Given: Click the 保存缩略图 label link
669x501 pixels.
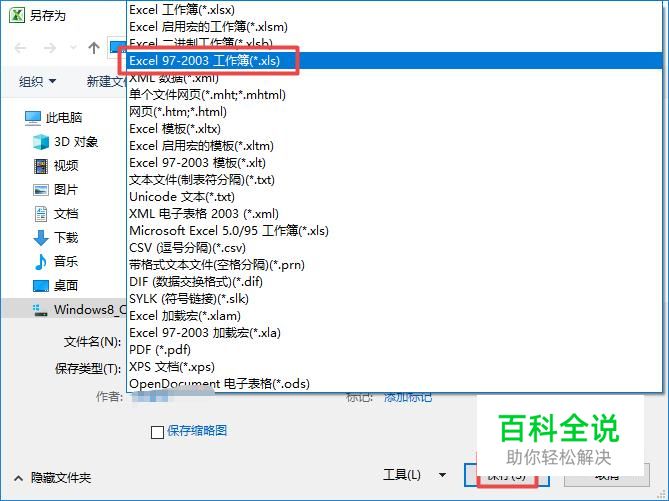Looking at the screenshot, I should pyautogui.click(x=197, y=431).
